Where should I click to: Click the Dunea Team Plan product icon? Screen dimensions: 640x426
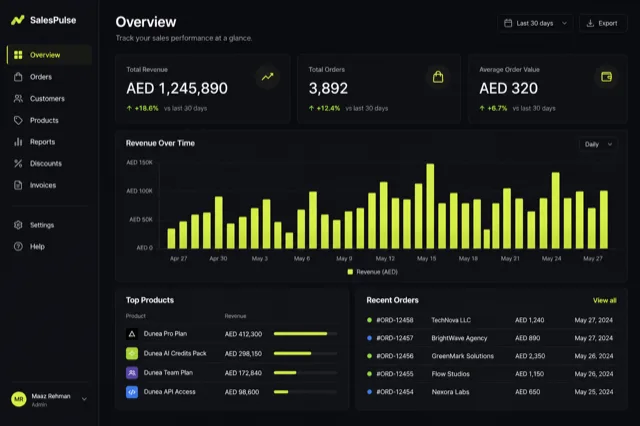click(x=132, y=373)
